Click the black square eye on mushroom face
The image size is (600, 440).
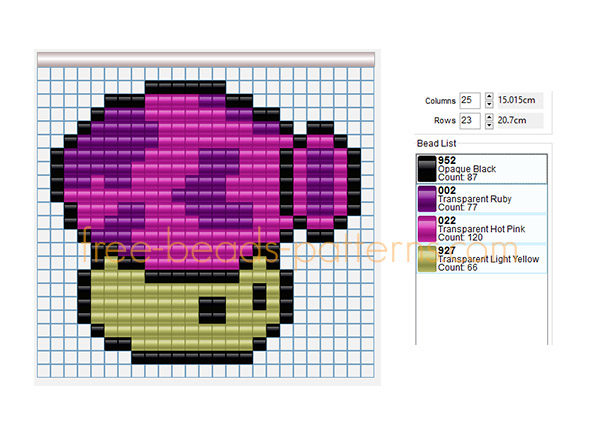point(212,311)
